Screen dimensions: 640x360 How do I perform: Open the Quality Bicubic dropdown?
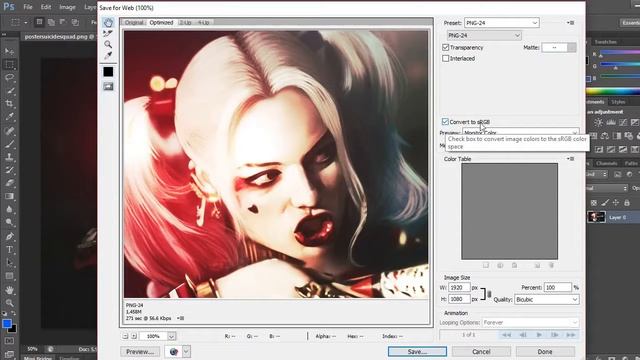point(547,300)
